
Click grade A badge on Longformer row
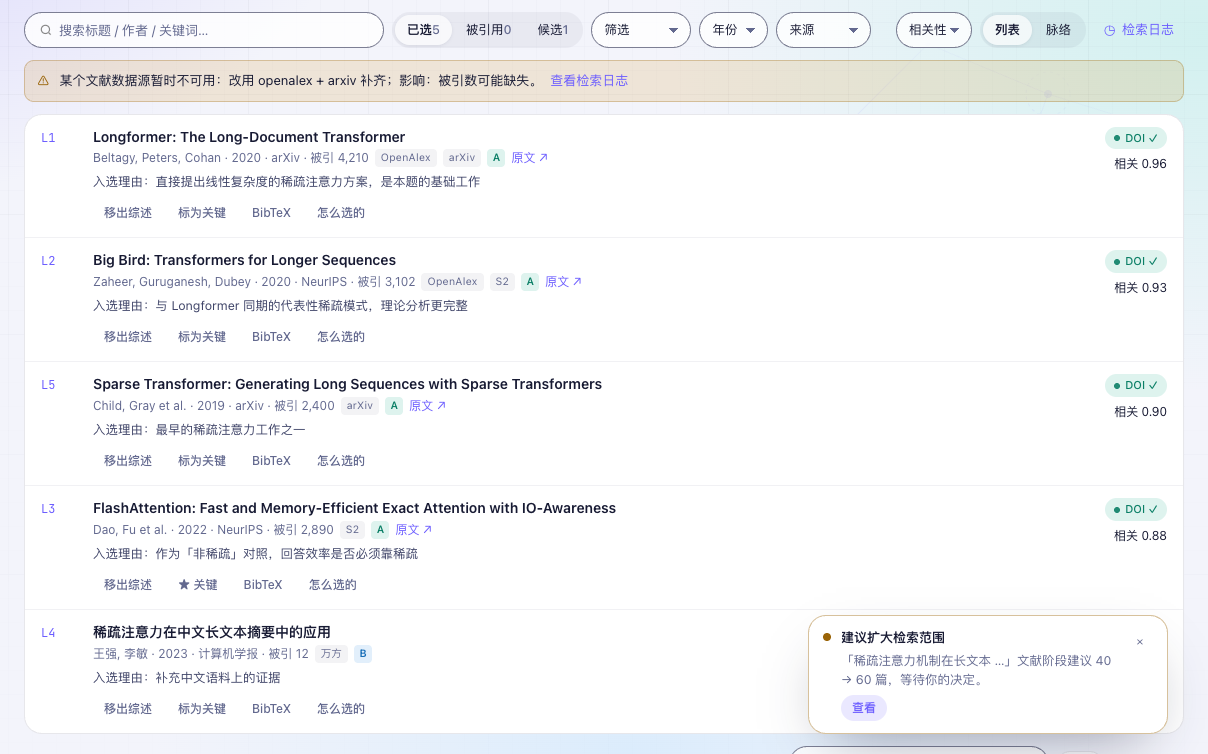[496, 158]
